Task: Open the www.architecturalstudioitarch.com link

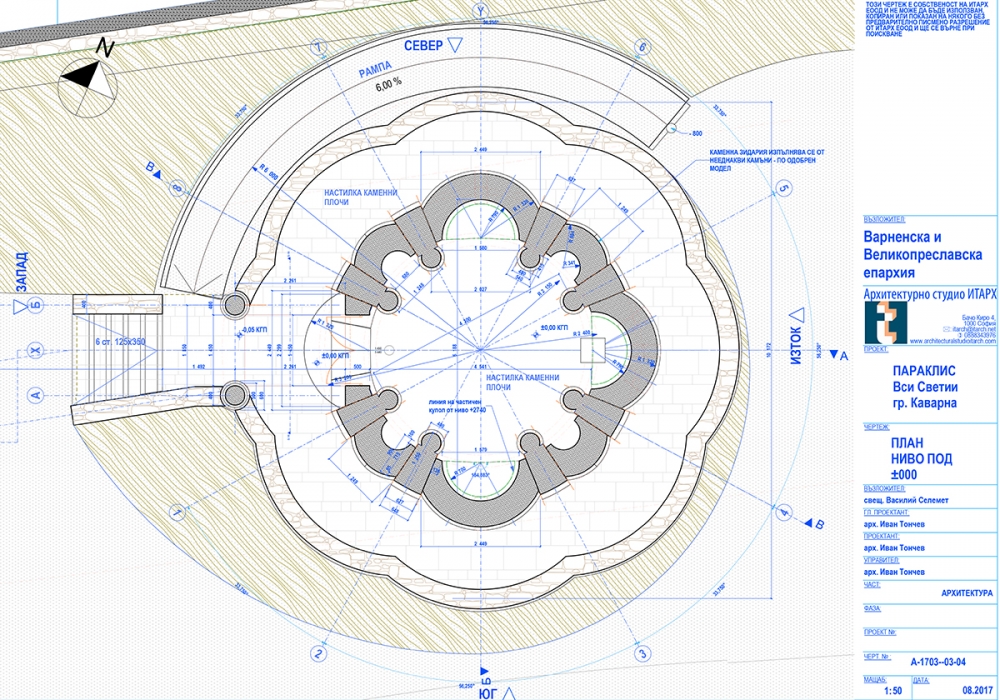Action: tap(952, 341)
